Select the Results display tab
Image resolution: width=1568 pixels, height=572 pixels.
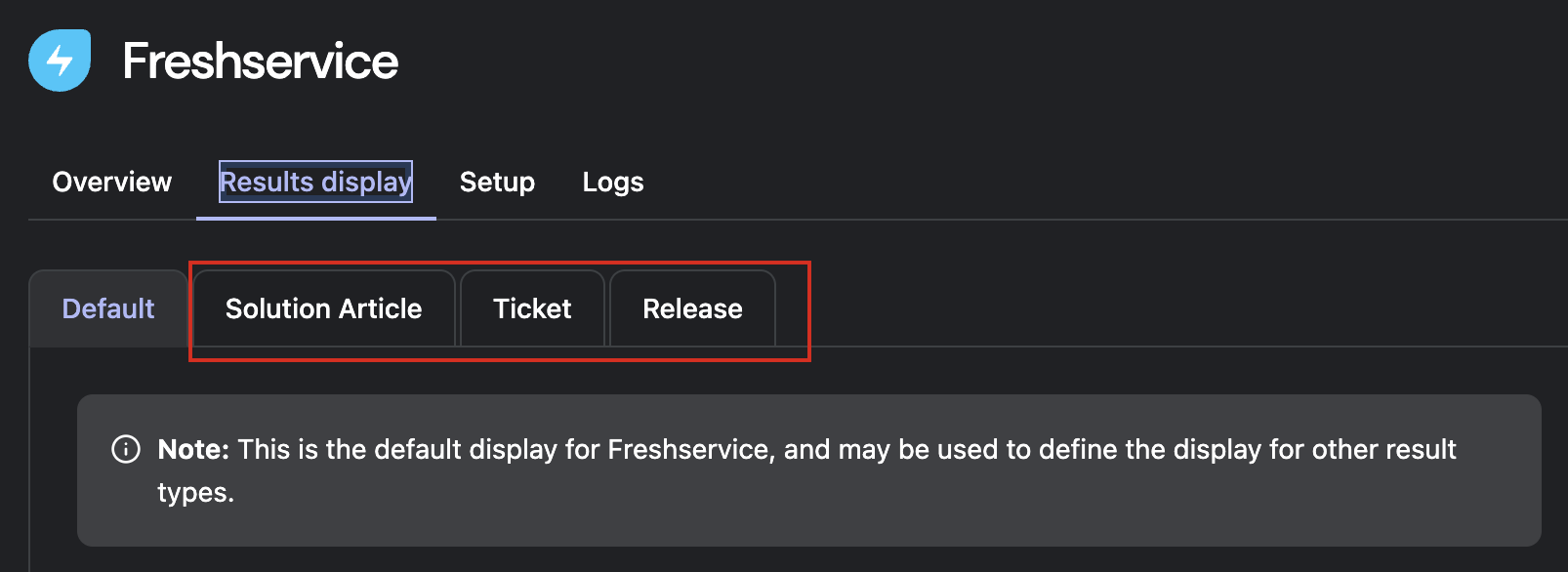pyautogui.click(x=315, y=183)
